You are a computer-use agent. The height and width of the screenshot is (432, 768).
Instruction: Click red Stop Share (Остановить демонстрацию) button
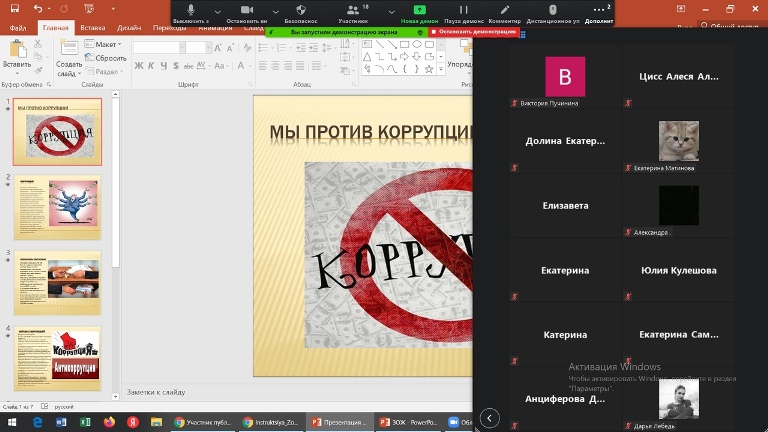point(476,32)
